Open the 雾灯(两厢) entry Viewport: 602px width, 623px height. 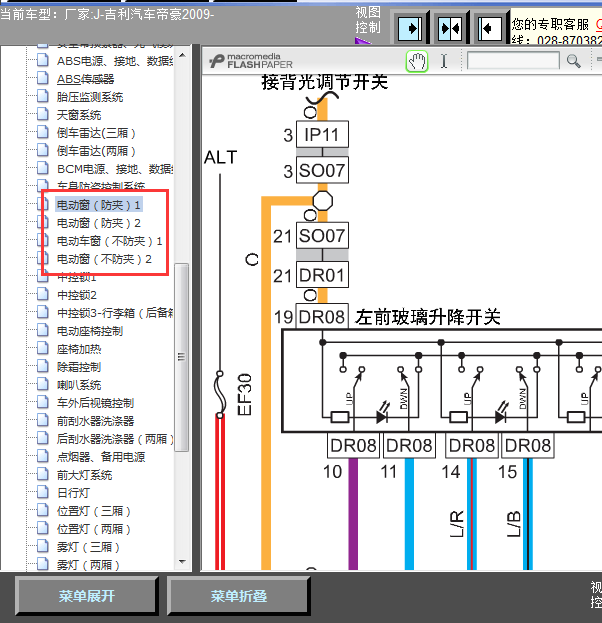point(88,565)
